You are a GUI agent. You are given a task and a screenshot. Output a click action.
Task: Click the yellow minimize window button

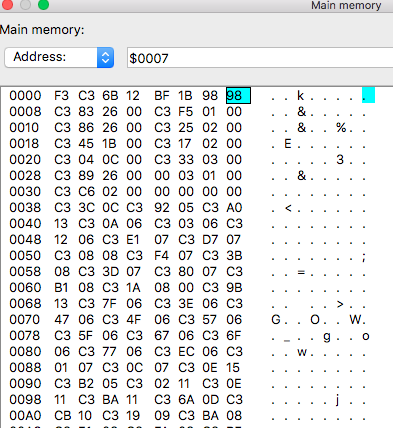click(x=25, y=5)
